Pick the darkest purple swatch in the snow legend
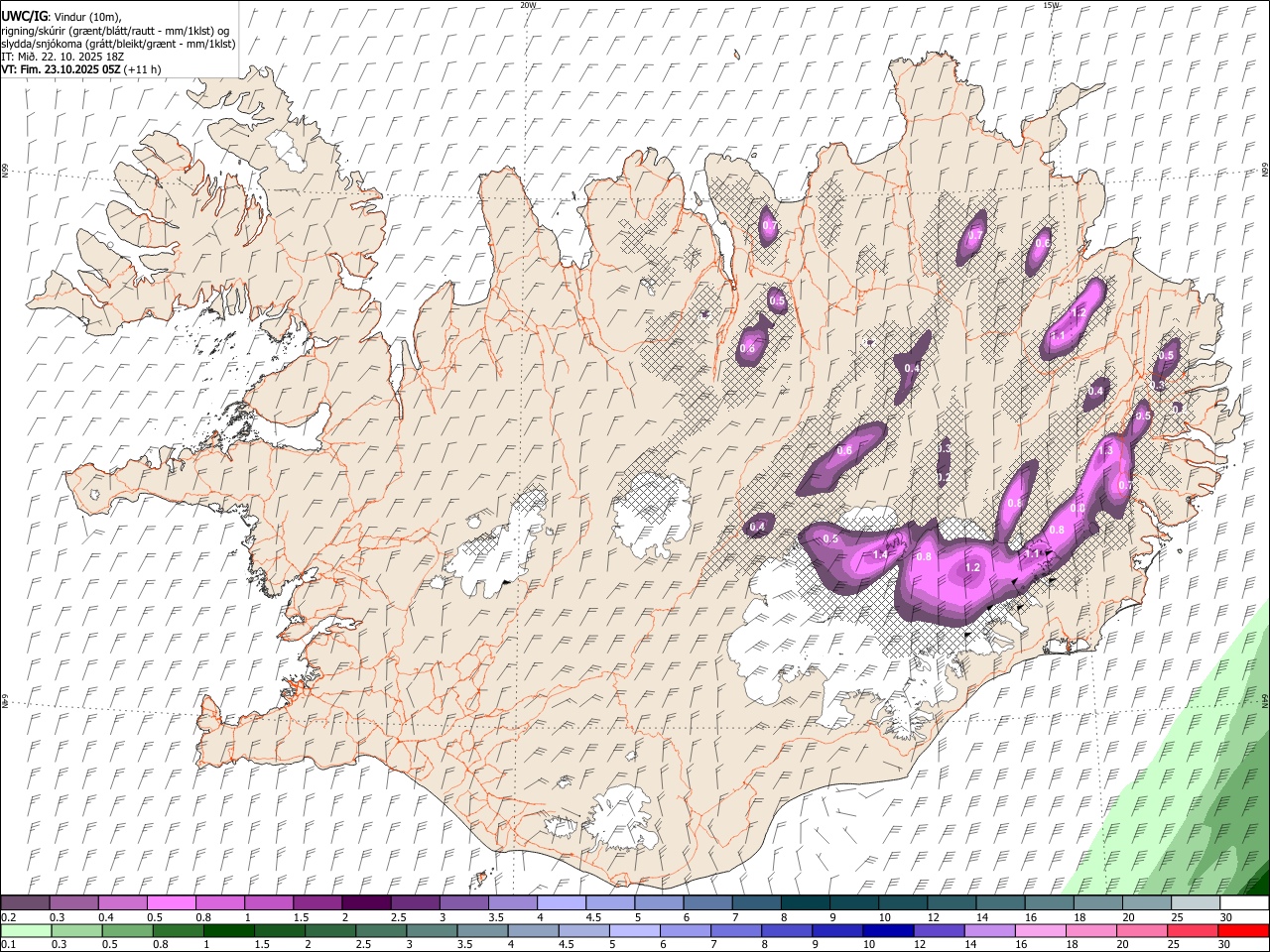 (x=366, y=902)
